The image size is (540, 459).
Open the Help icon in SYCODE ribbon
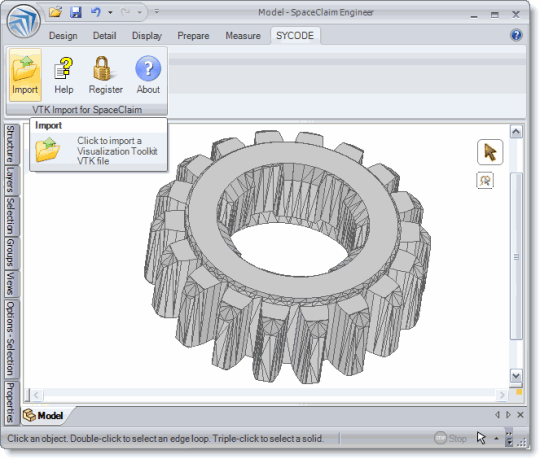pos(64,75)
